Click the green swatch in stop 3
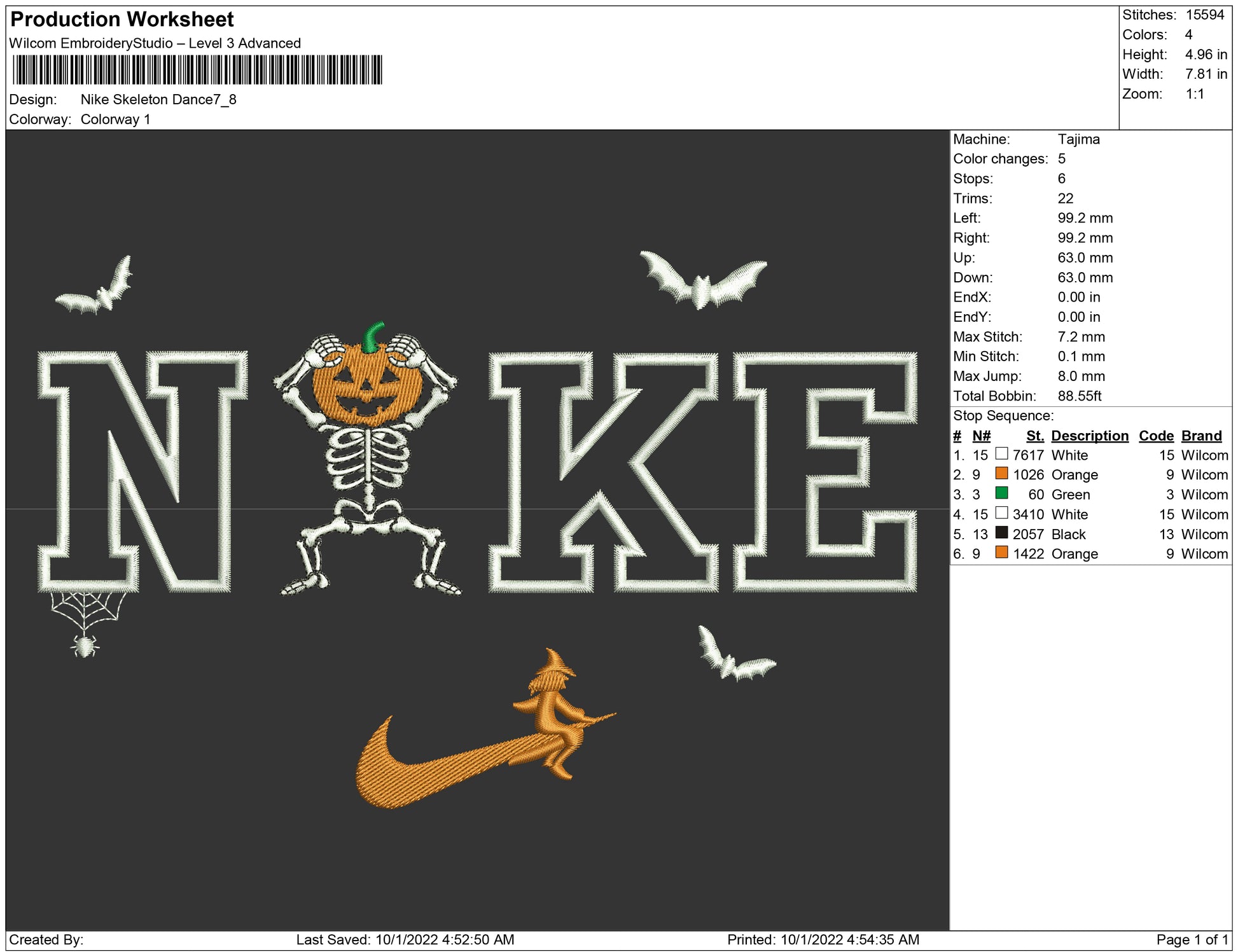 1001,493
